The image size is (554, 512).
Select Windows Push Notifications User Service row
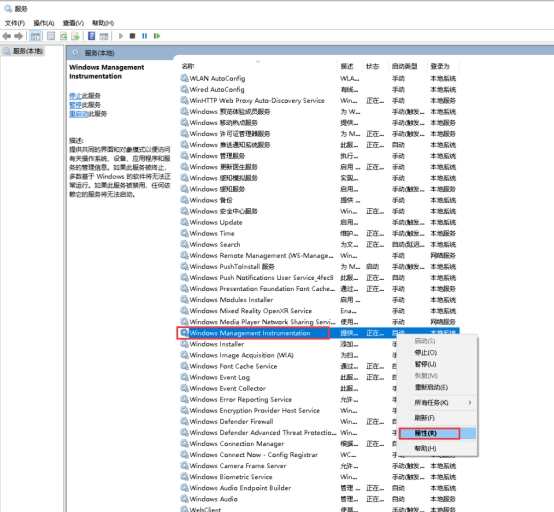pyautogui.click(x=319, y=277)
